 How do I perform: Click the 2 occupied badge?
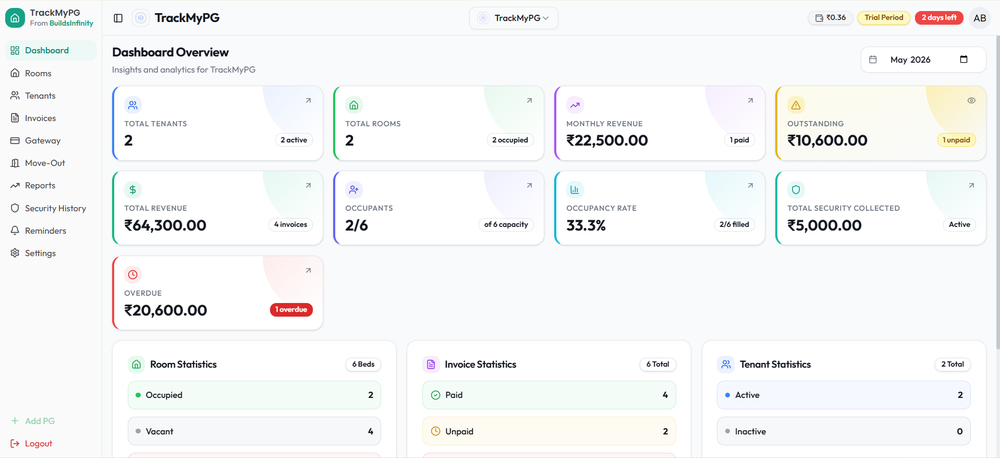click(x=510, y=140)
